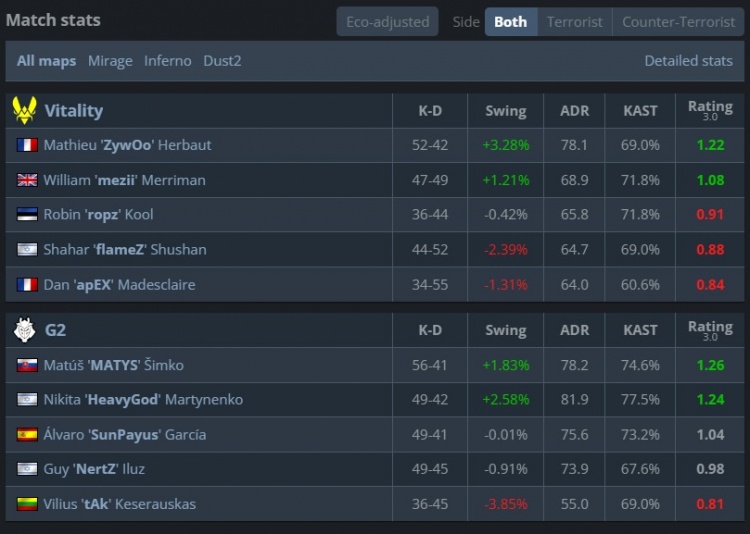Open the Dust2 map tab

point(222,61)
